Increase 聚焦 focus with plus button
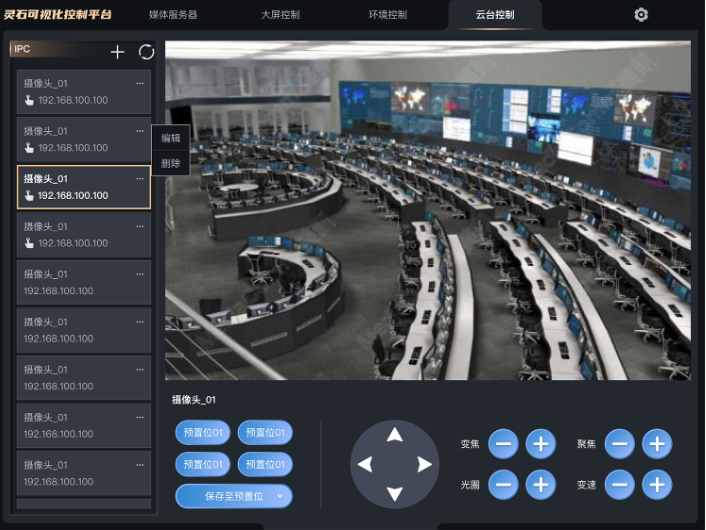The height and width of the screenshot is (530, 706). 657,444
